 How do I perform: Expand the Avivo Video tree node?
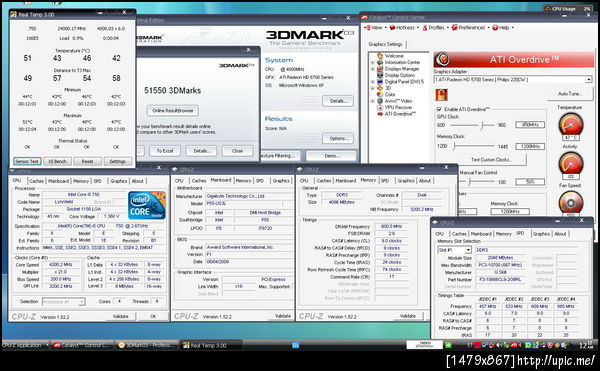(x=372, y=101)
